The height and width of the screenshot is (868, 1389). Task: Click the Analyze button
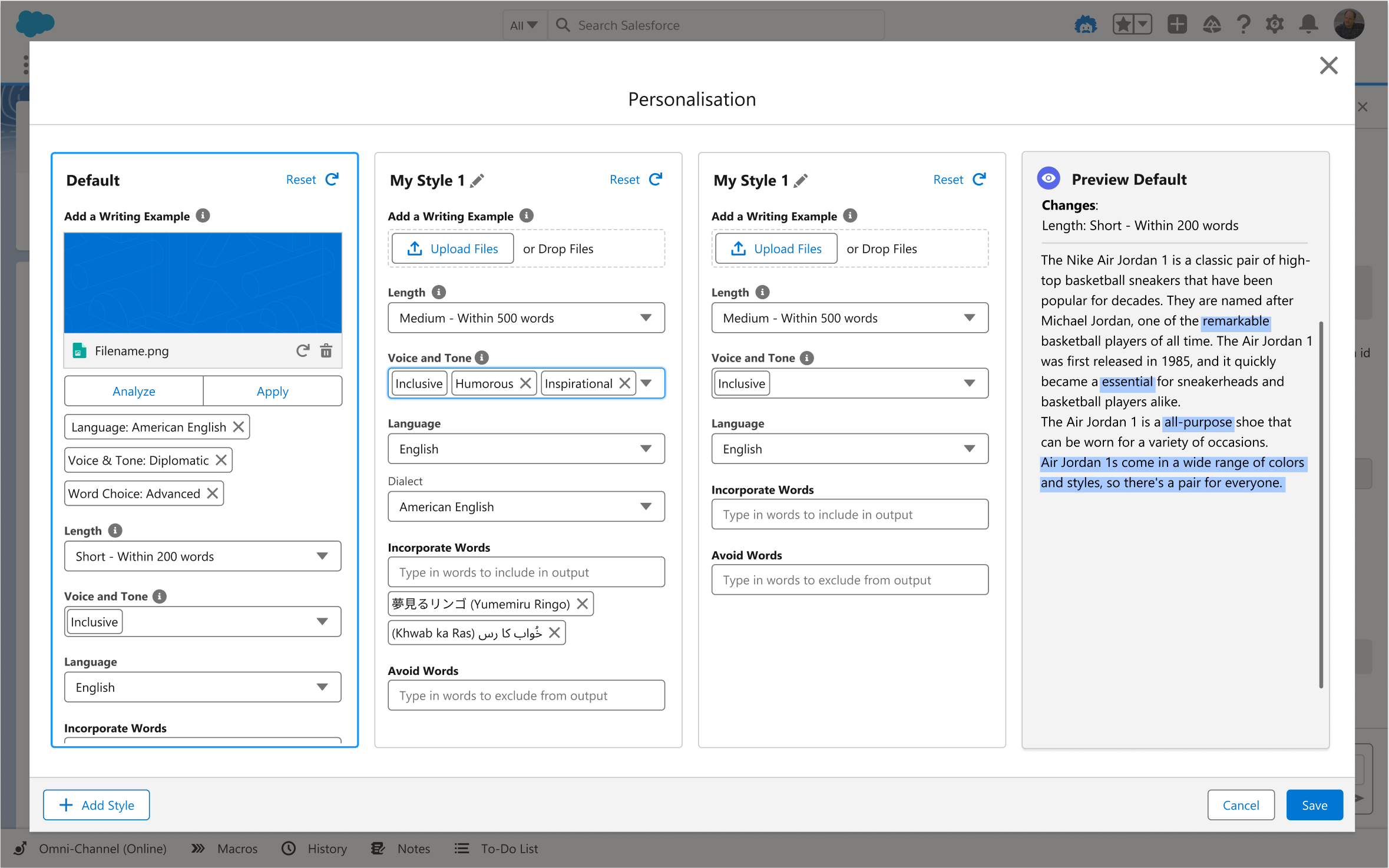pyautogui.click(x=134, y=392)
